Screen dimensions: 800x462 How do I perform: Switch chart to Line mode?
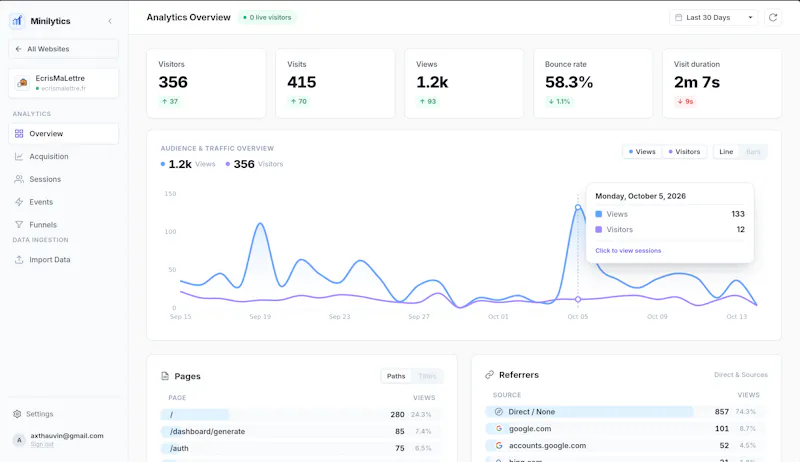coord(726,152)
